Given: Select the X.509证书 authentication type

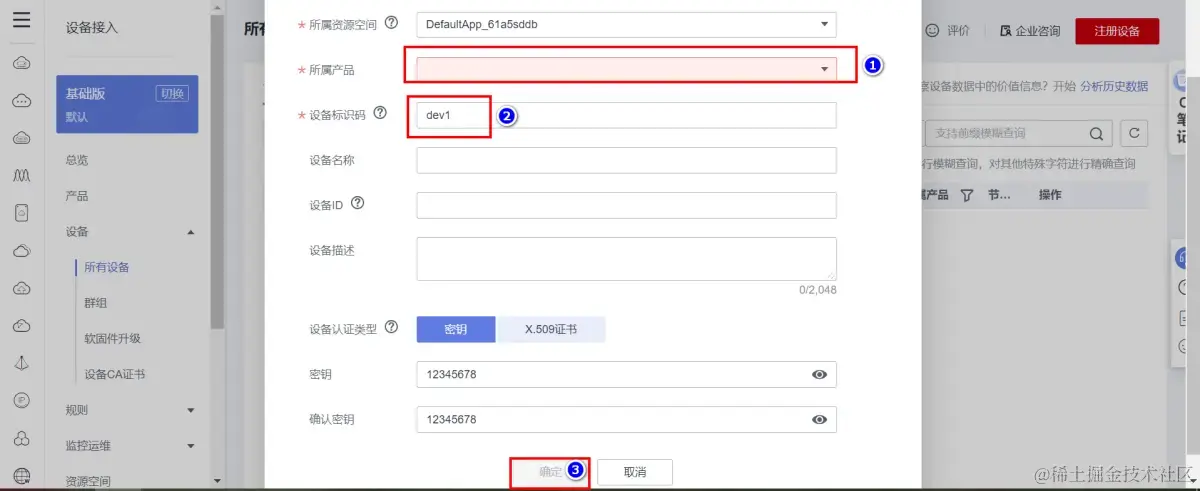Looking at the screenshot, I should [x=550, y=330].
